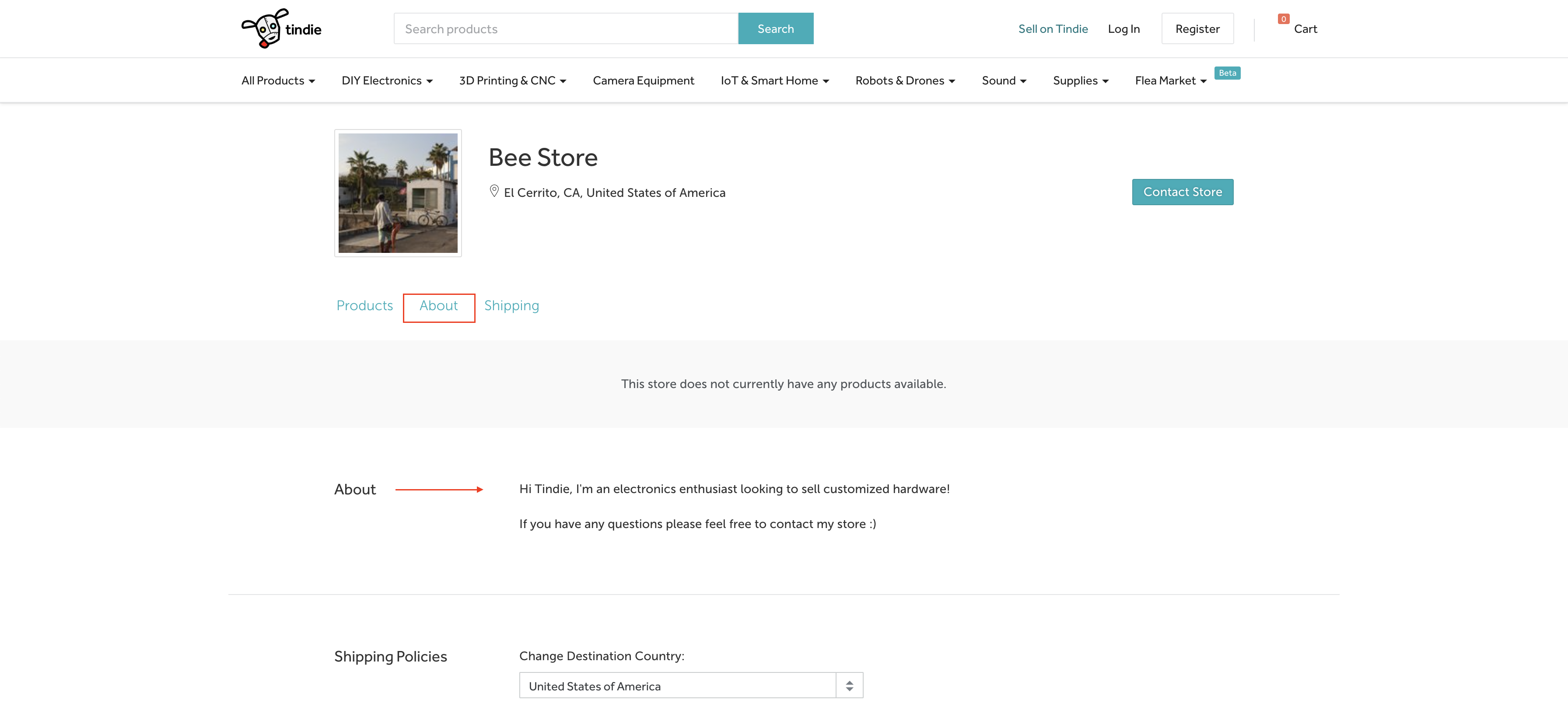This screenshot has height=714, width=1568.
Task: Expand All Products dropdown
Action: pos(277,81)
